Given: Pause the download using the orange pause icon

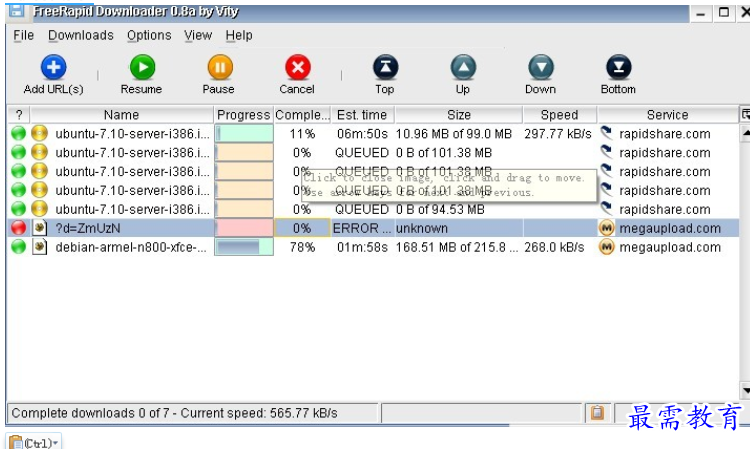Looking at the screenshot, I should [220, 67].
